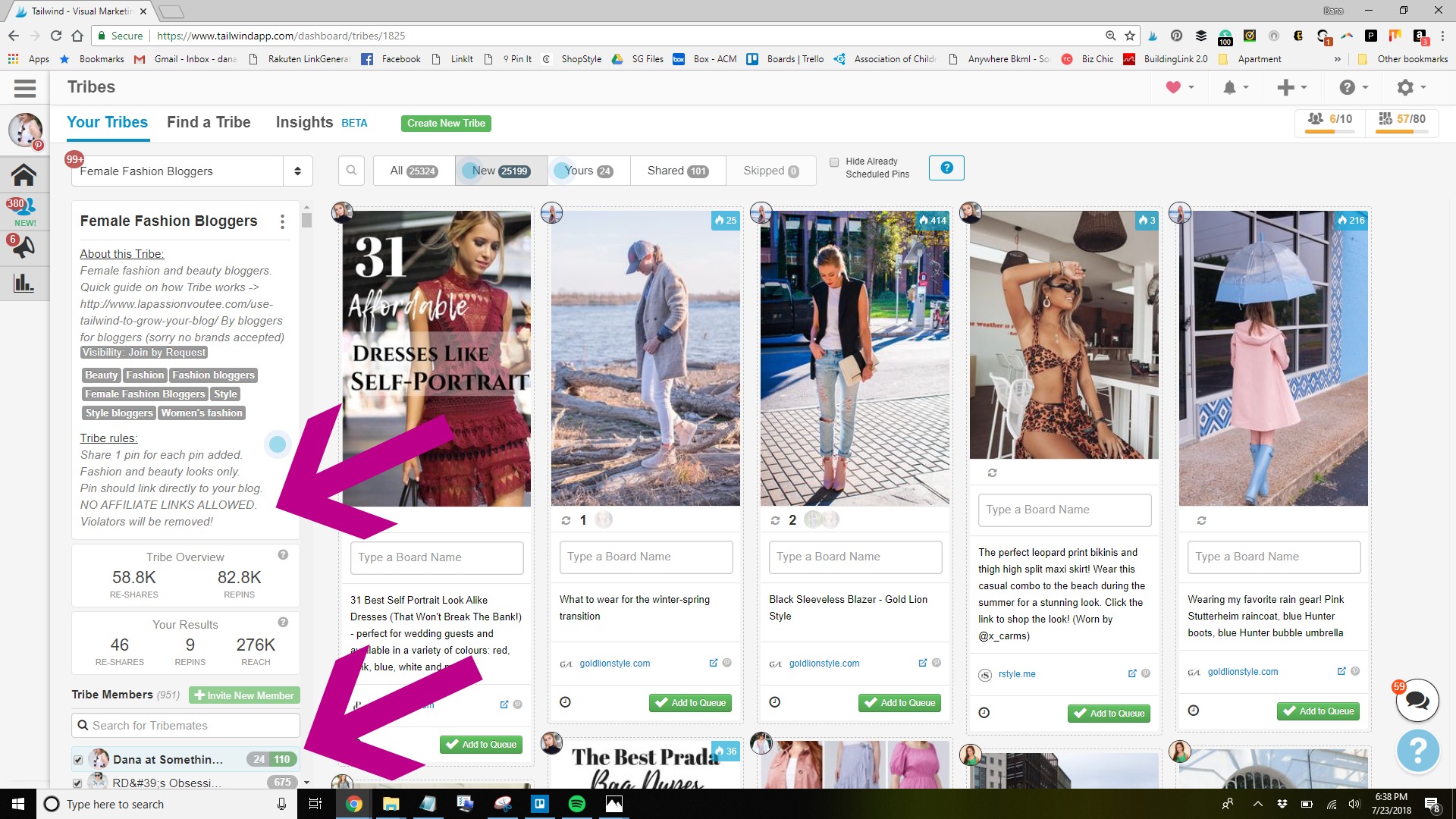The image size is (1456, 819).
Task: Toggle Hide Already Scheduled Pins checkbox
Action: pos(834,162)
